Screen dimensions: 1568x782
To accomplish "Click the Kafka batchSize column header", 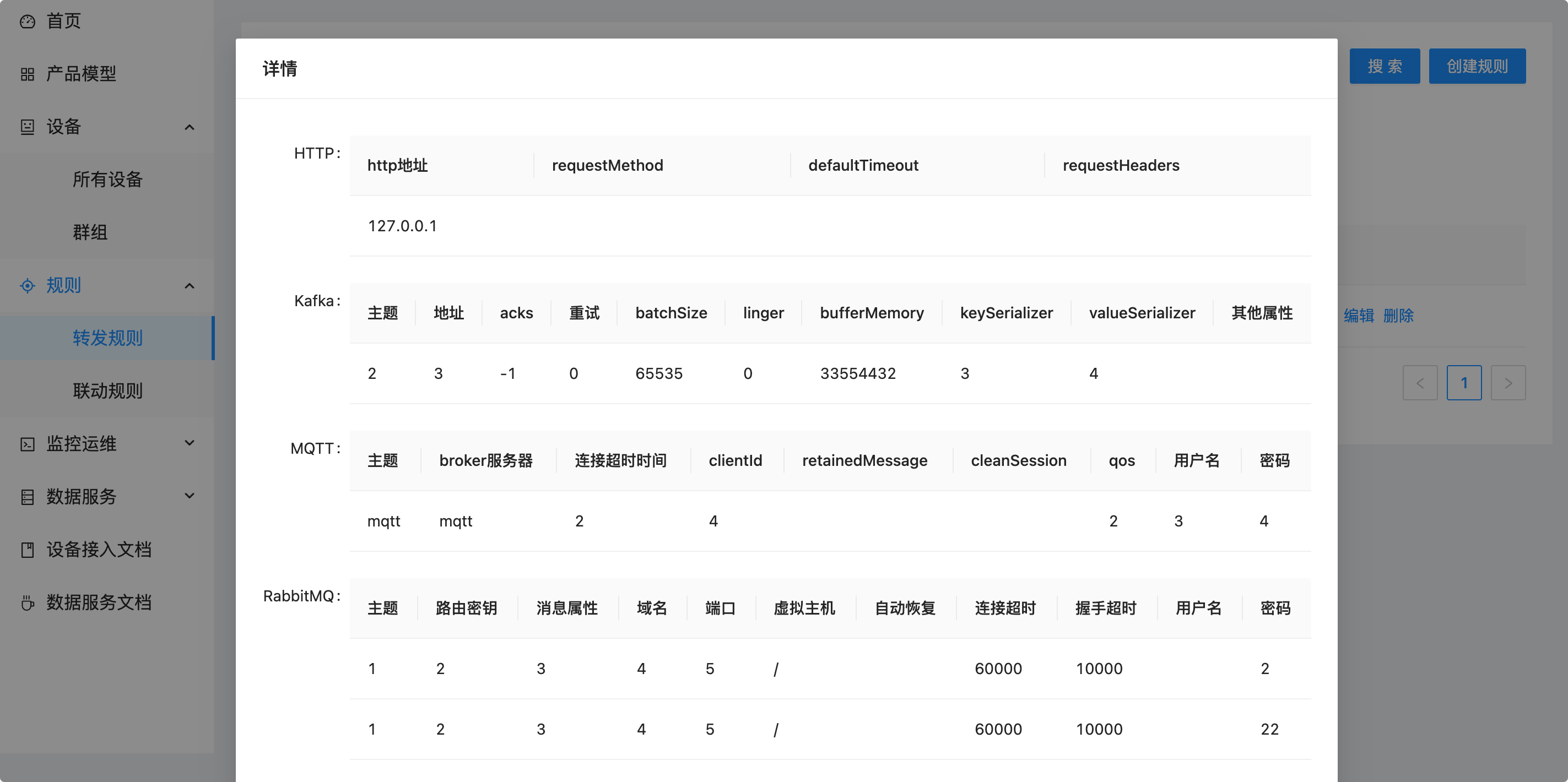I will pyautogui.click(x=671, y=313).
